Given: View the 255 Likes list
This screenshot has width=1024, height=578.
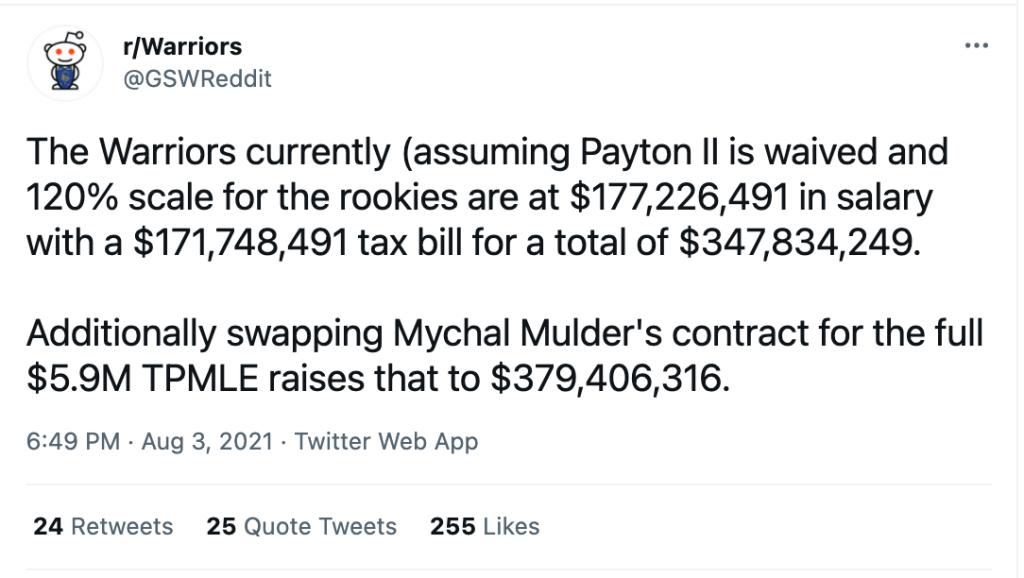Looking at the screenshot, I should tap(484, 526).
